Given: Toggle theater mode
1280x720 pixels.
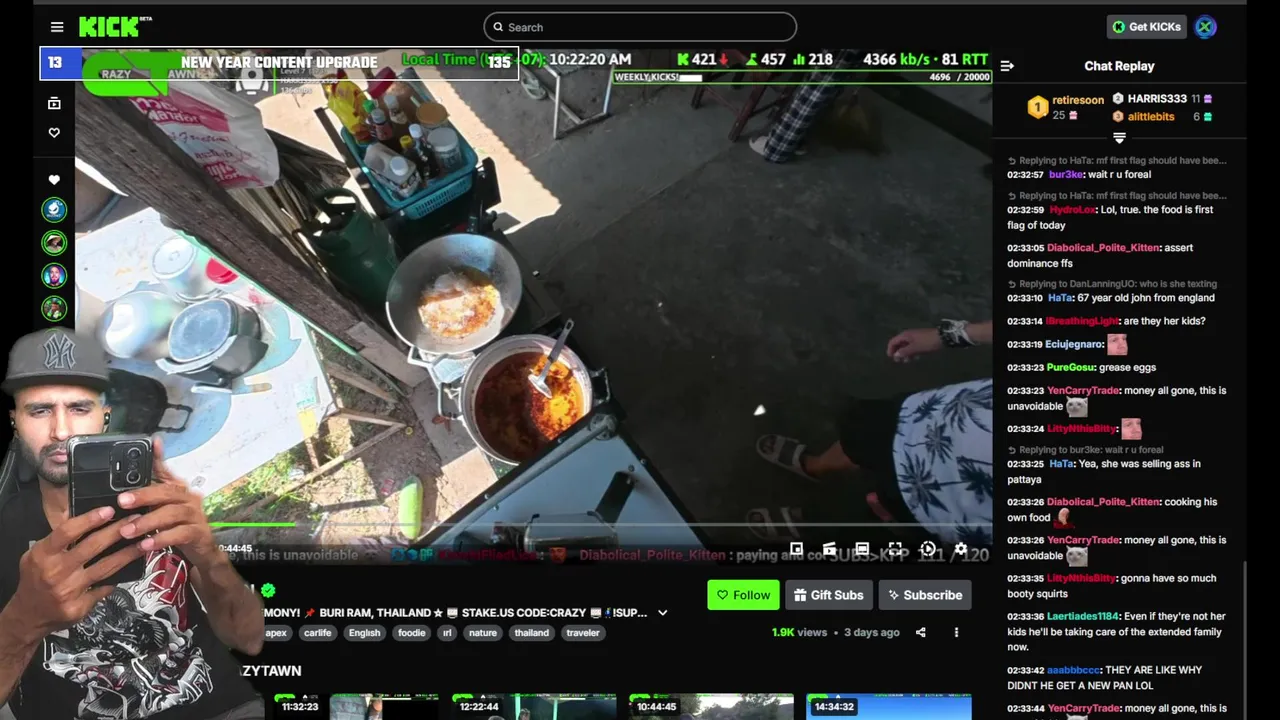Looking at the screenshot, I should [x=862, y=549].
